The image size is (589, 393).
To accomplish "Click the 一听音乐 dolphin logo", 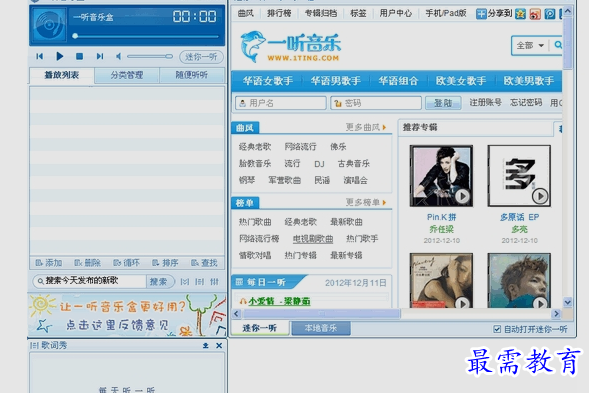I will click(x=290, y=47).
